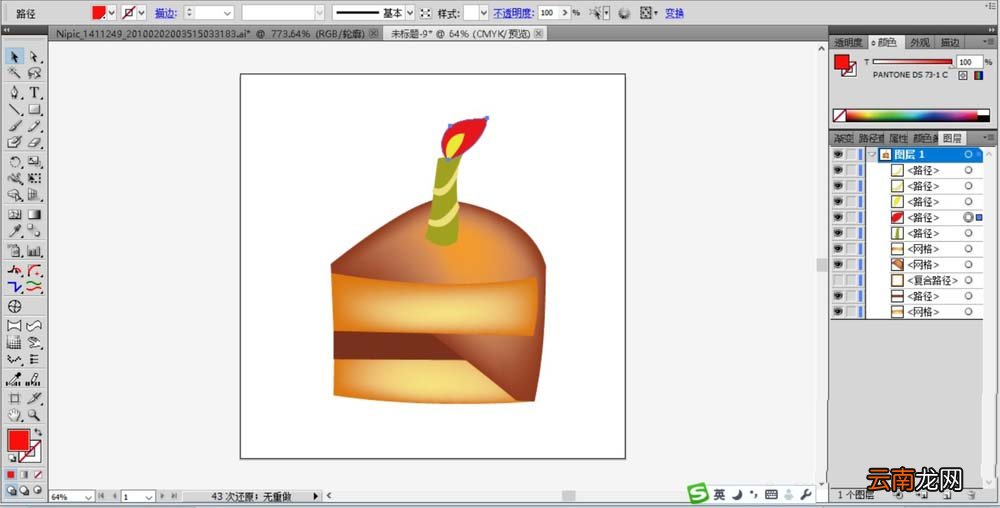Hide 图层 1 with its eye icon

pyautogui.click(x=838, y=154)
